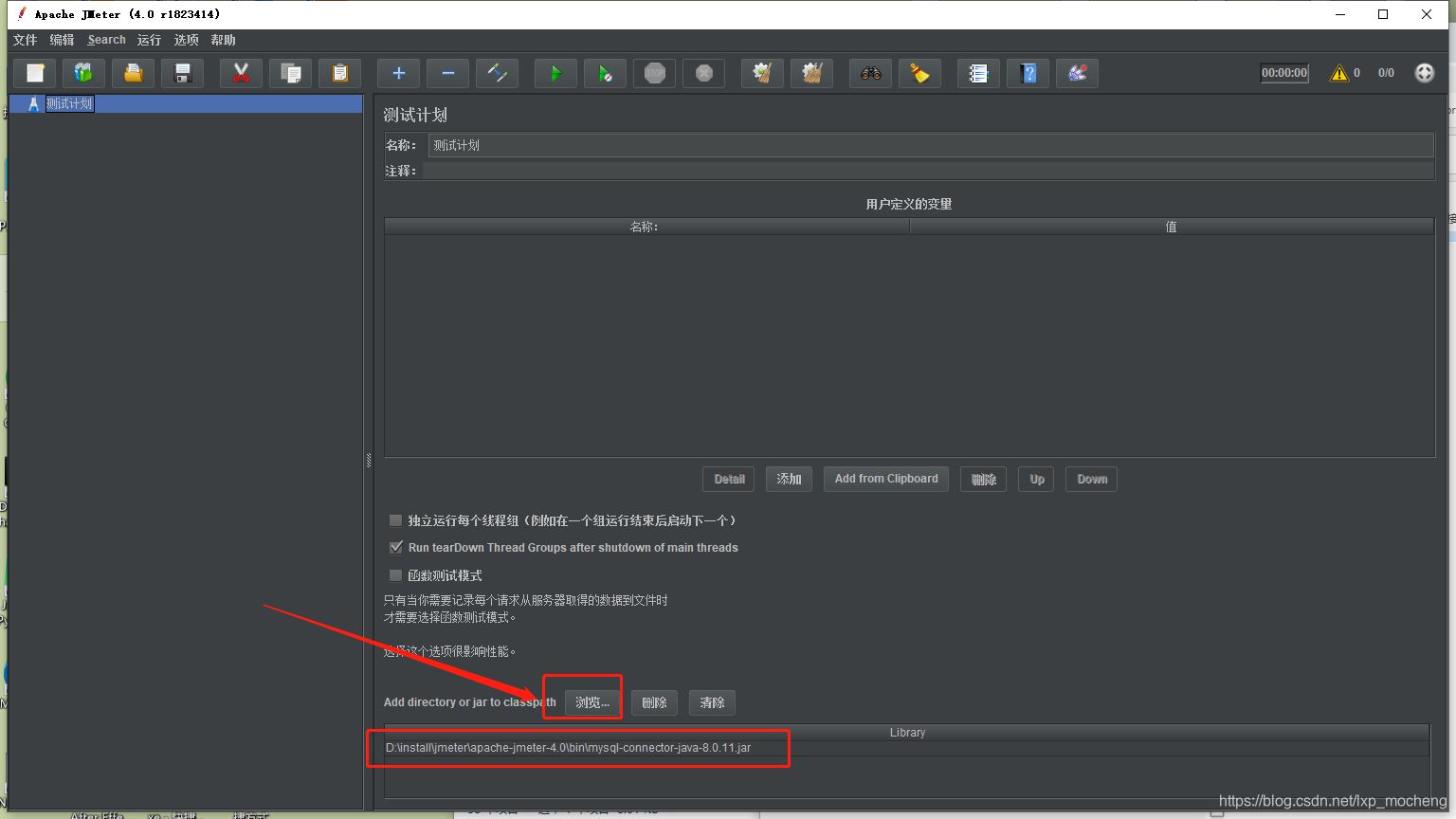
Task: Open the 文件 menu
Action: (26, 40)
